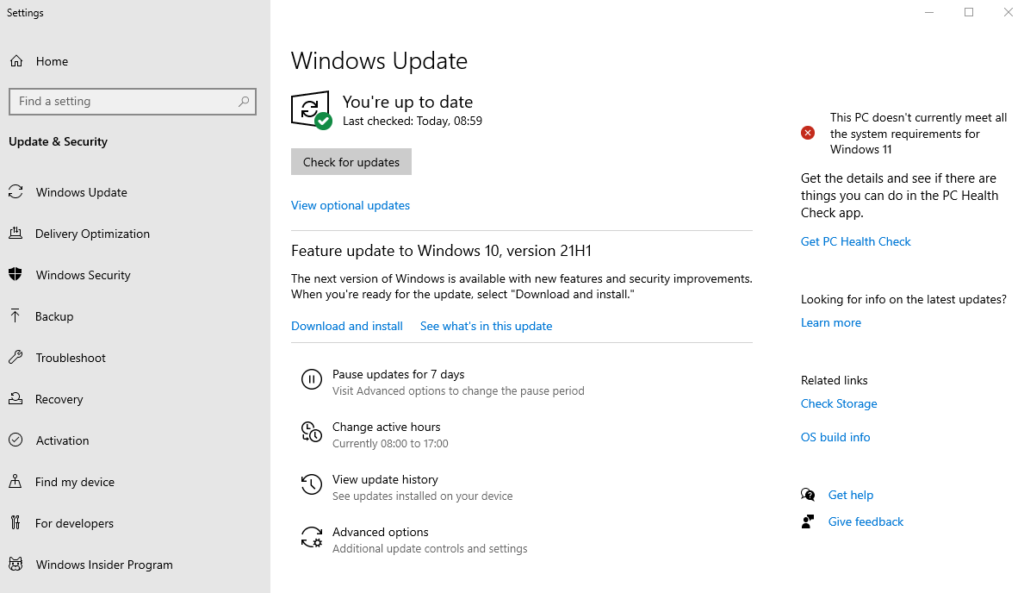Click the search magnifier icon

[244, 101]
